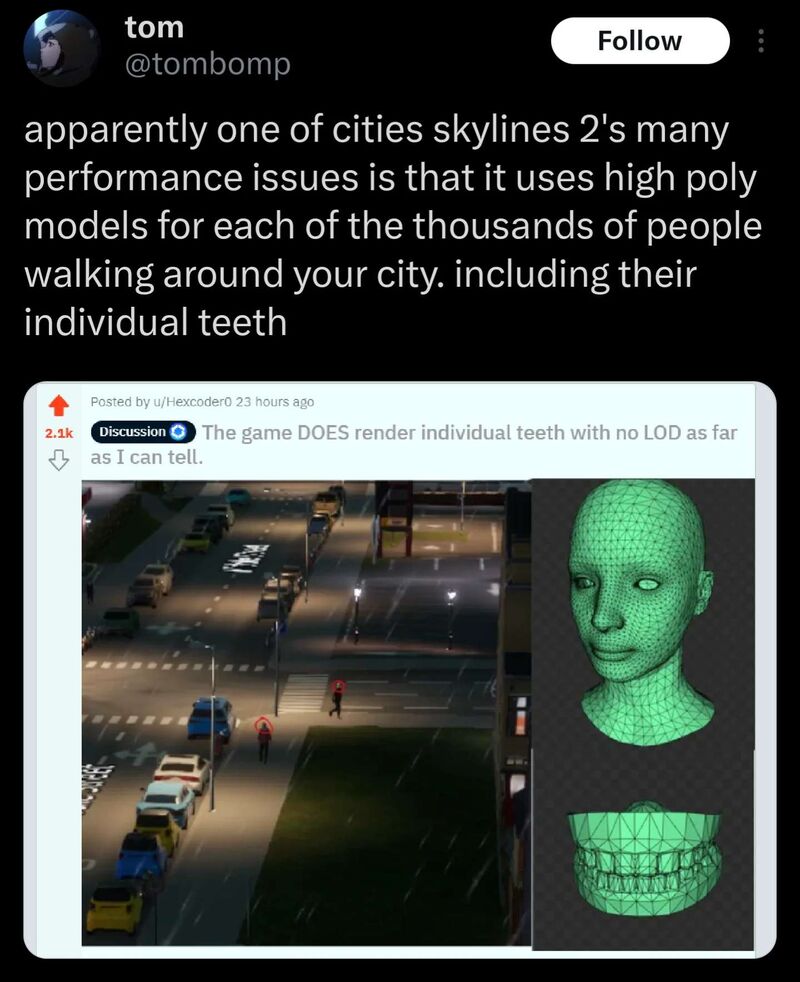The image size is (800, 982).
Task: Click the red-circled pedestrian near crosswalk
Action: 338,696
